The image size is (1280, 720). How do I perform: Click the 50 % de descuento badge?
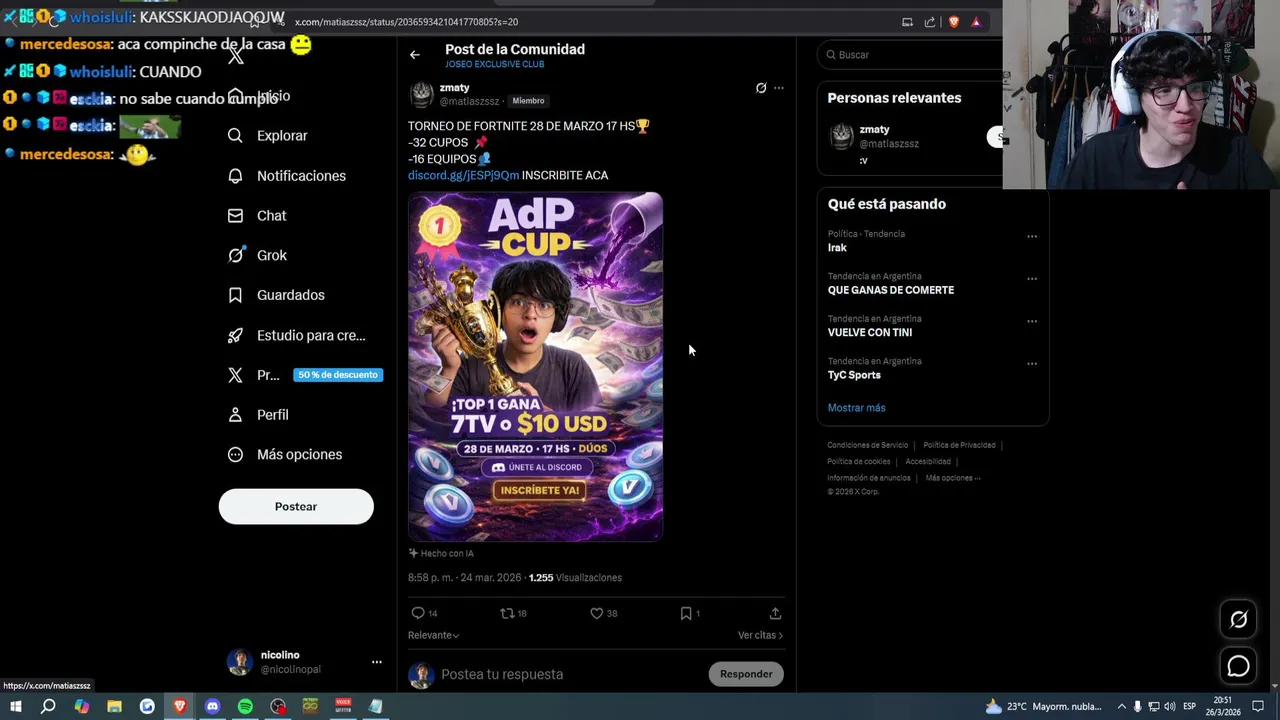point(338,375)
